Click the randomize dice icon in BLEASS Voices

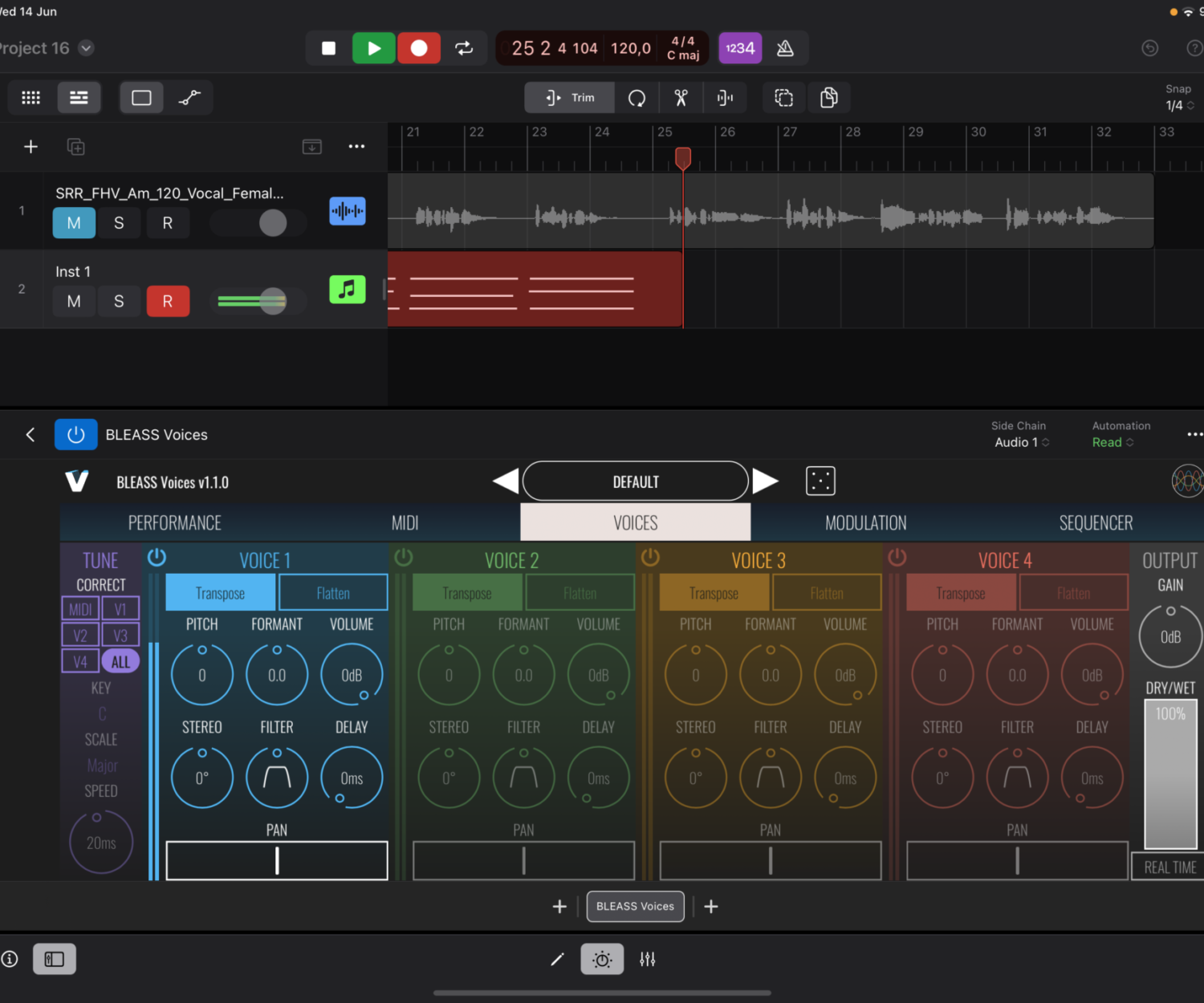pos(820,481)
